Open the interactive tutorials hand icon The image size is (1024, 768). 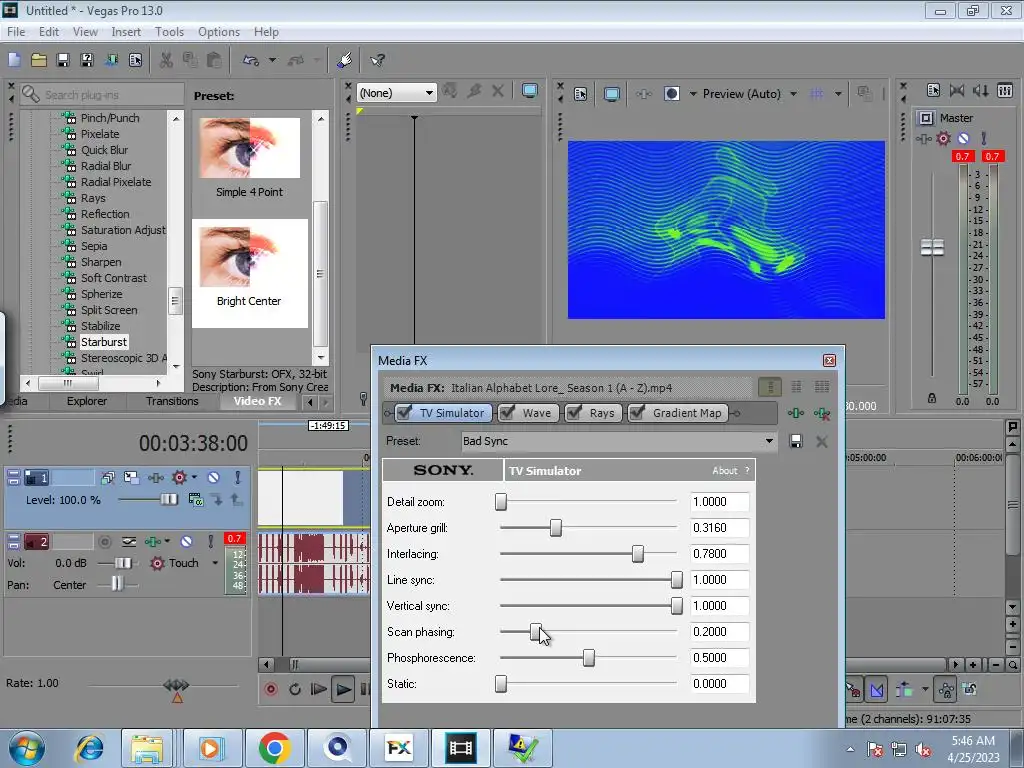(345, 60)
